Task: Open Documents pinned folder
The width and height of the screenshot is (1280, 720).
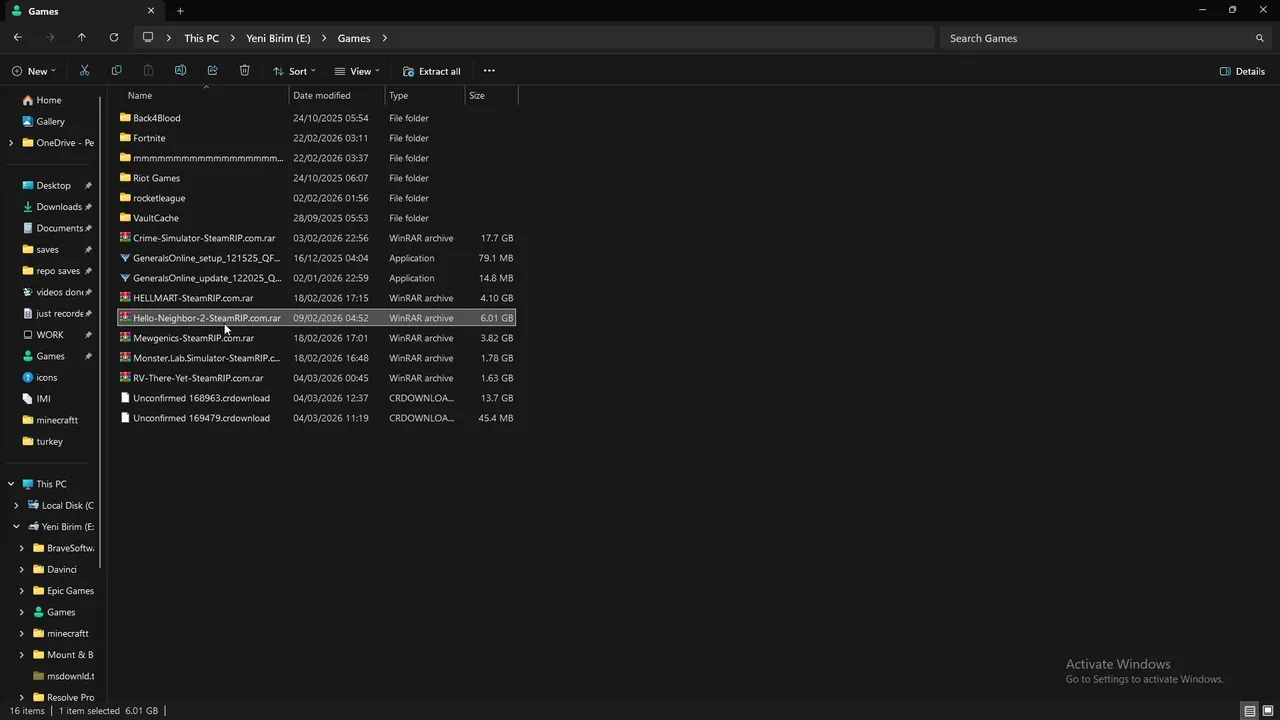Action: coord(59,228)
